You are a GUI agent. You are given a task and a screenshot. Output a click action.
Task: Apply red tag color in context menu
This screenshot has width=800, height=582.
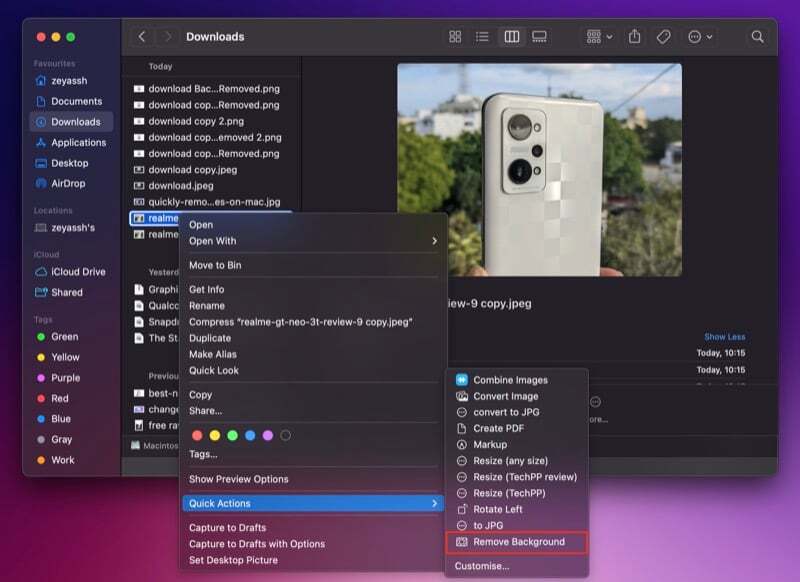197,435
